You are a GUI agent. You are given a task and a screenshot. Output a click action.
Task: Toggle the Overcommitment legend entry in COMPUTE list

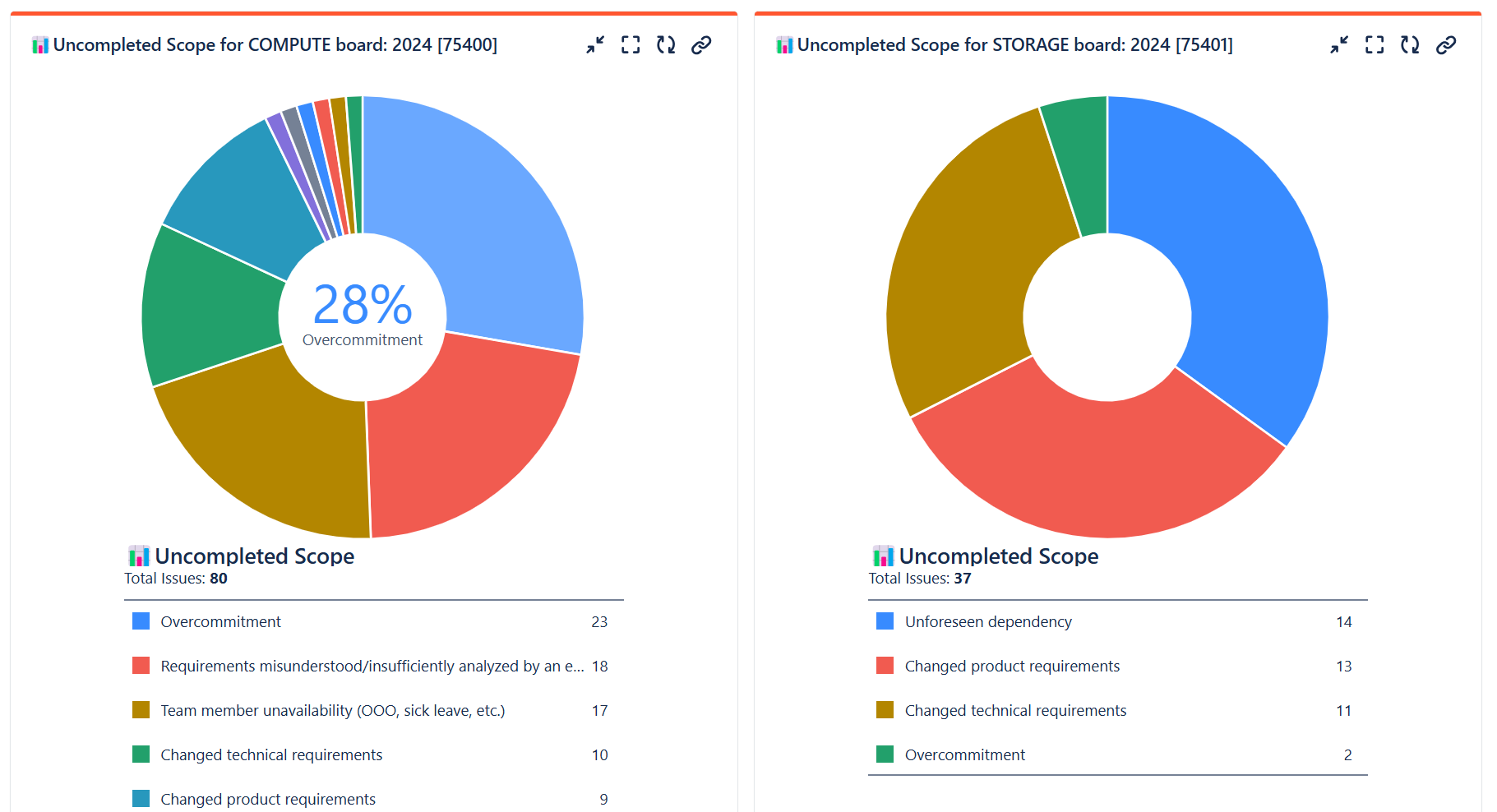220,622
